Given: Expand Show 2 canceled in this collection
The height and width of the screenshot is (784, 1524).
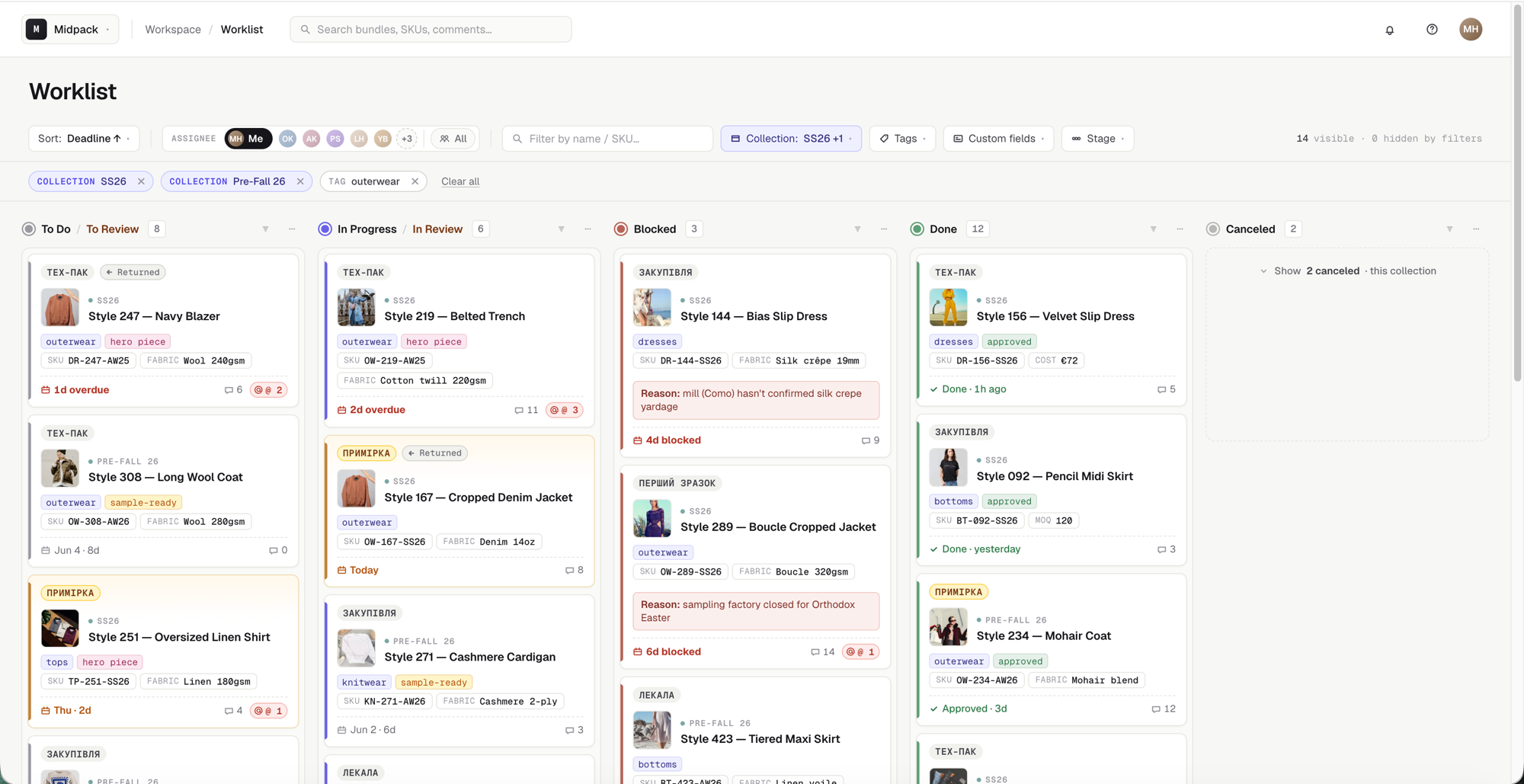Looking at the screenshot, I should (1347, 271).
